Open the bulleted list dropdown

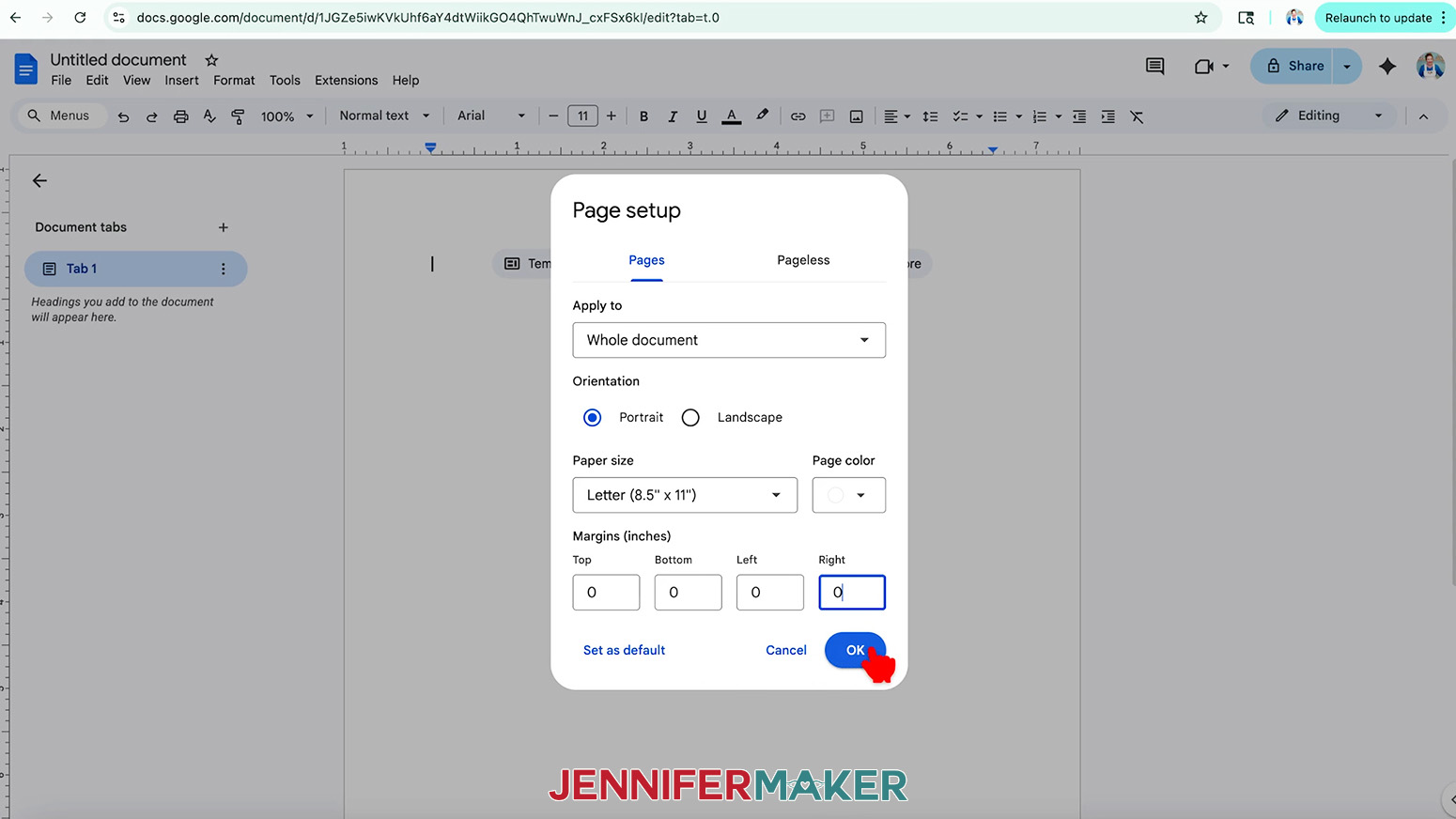click(x=1007, y=116)
